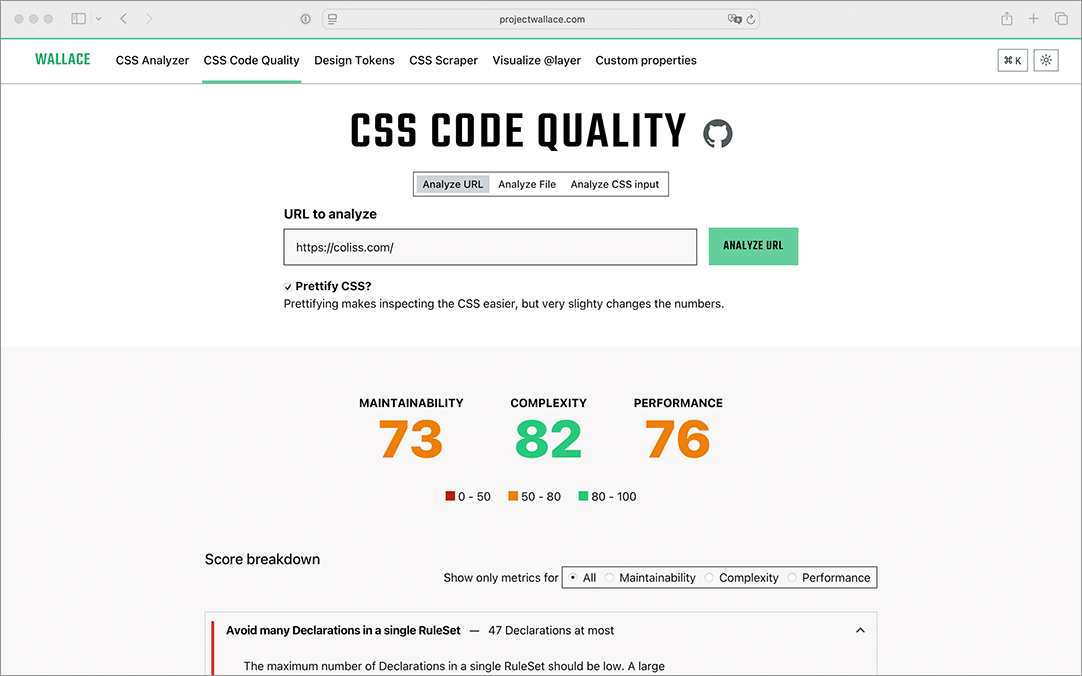Click the 'Avoid many Declarations in a single RuleSet' title
Viewport: 1082px width, 676px height.
pos(343,630)
